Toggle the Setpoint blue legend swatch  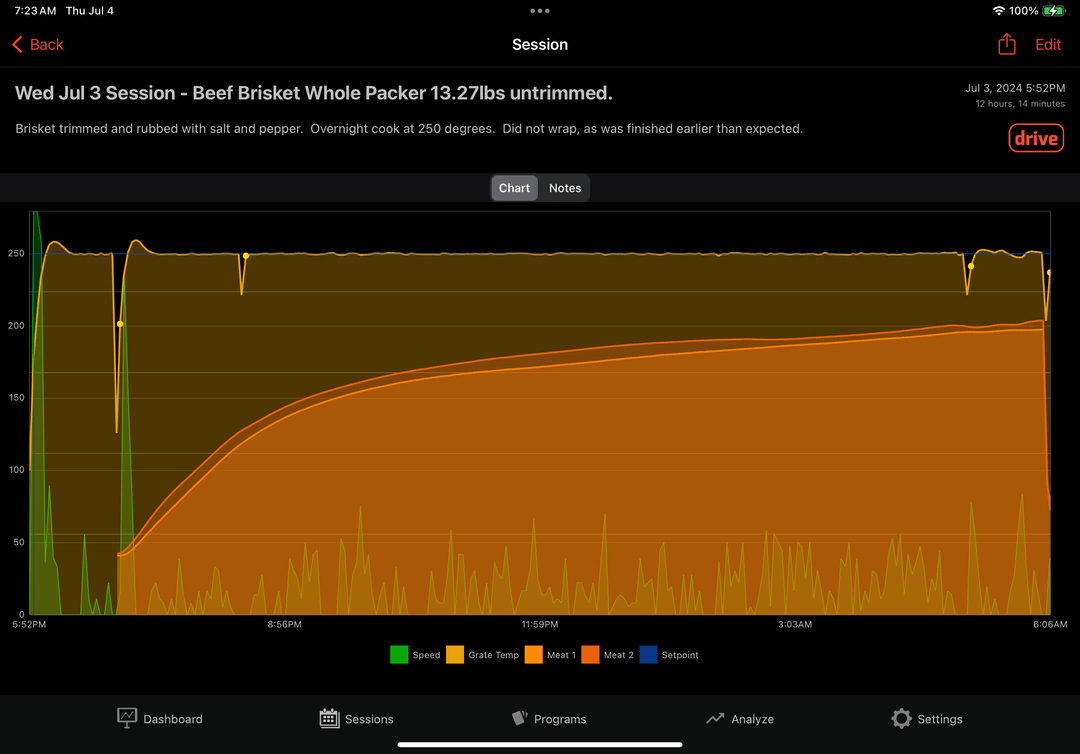coord(648,655)
